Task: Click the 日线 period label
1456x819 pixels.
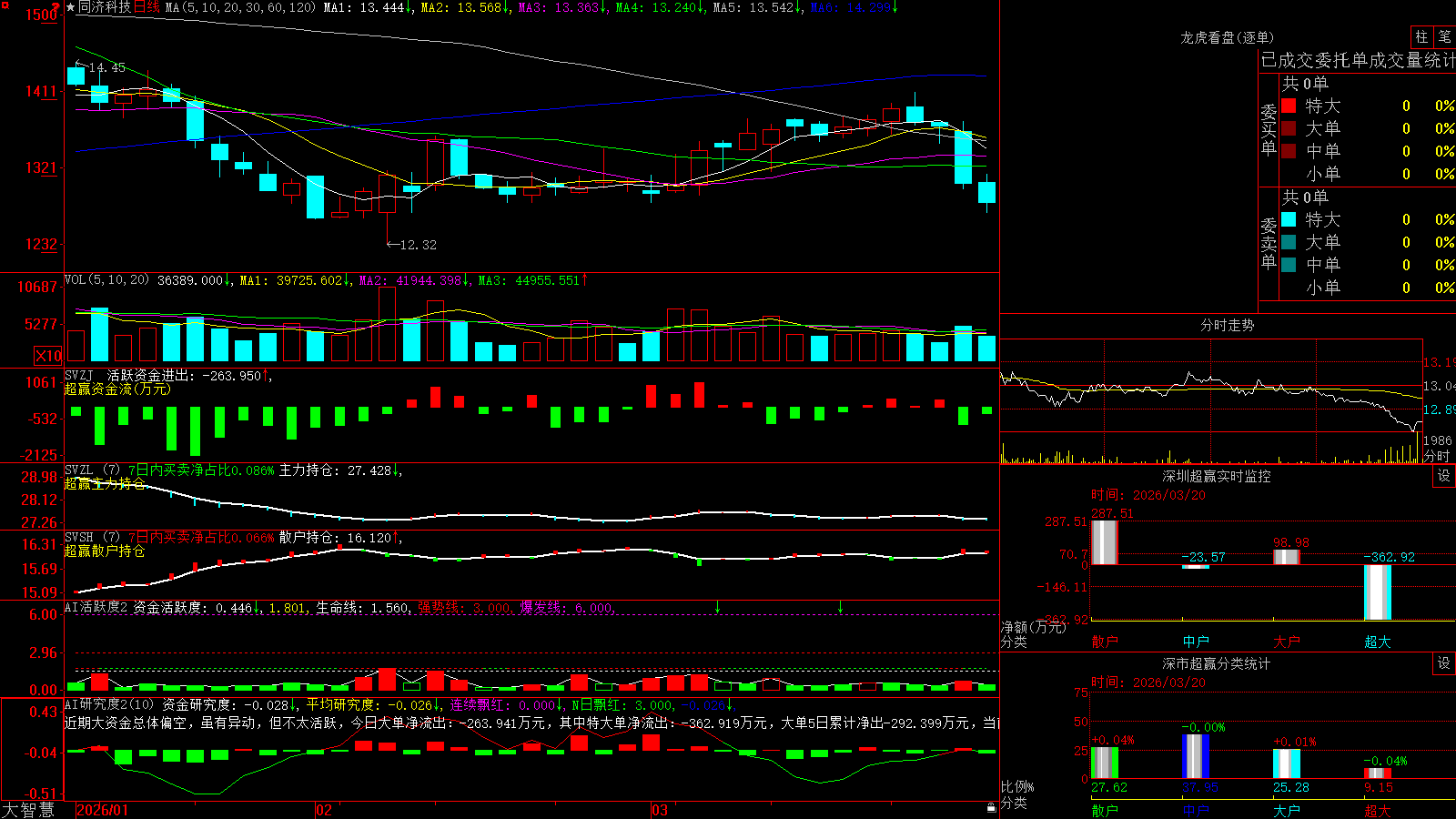Action: click(147, 7)
